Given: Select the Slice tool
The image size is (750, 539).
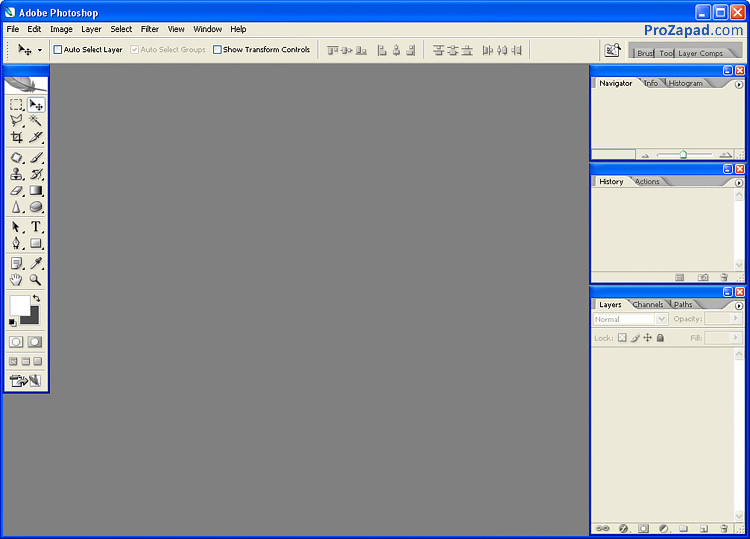Looking at the screenshot, I should point(36,137).
